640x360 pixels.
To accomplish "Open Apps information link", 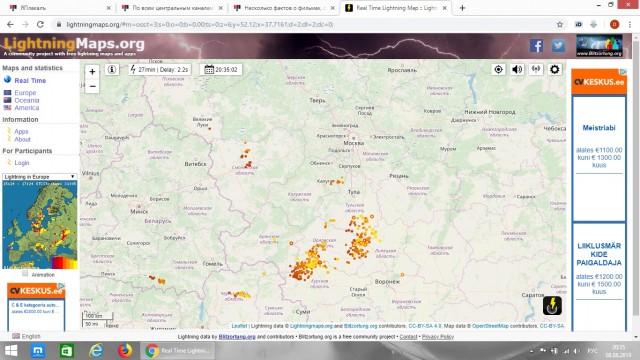I will [21, 131].
